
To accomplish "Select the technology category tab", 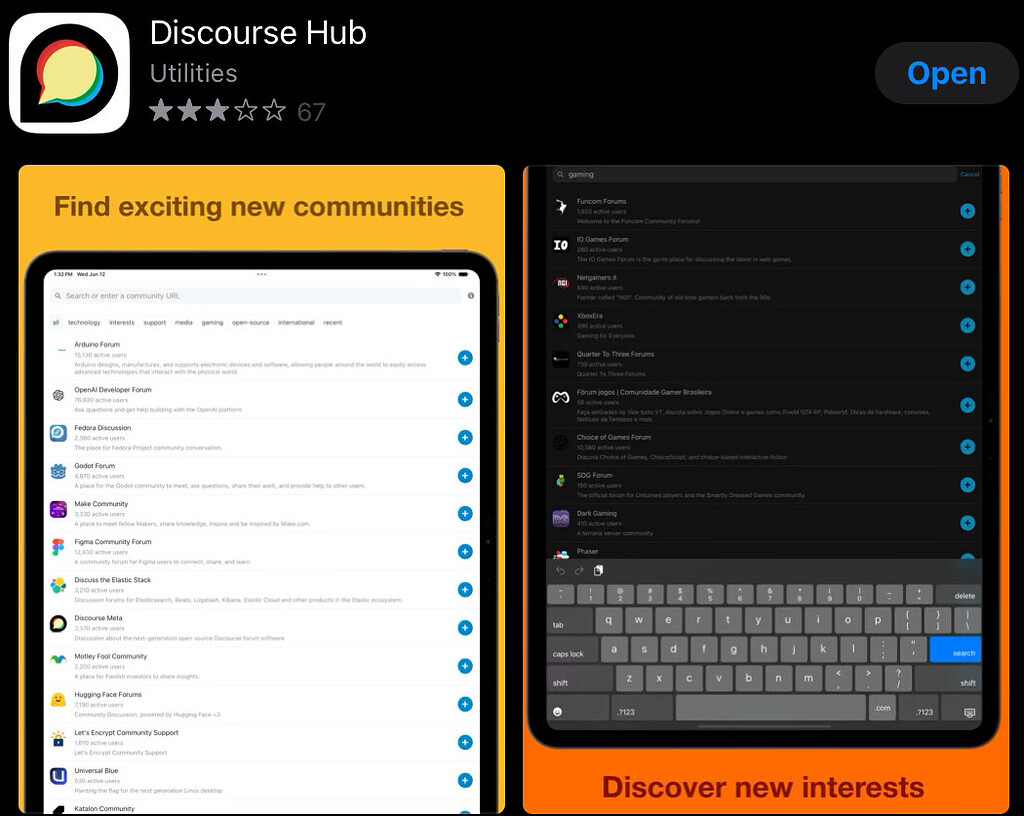I will click(x=84, y=322).
